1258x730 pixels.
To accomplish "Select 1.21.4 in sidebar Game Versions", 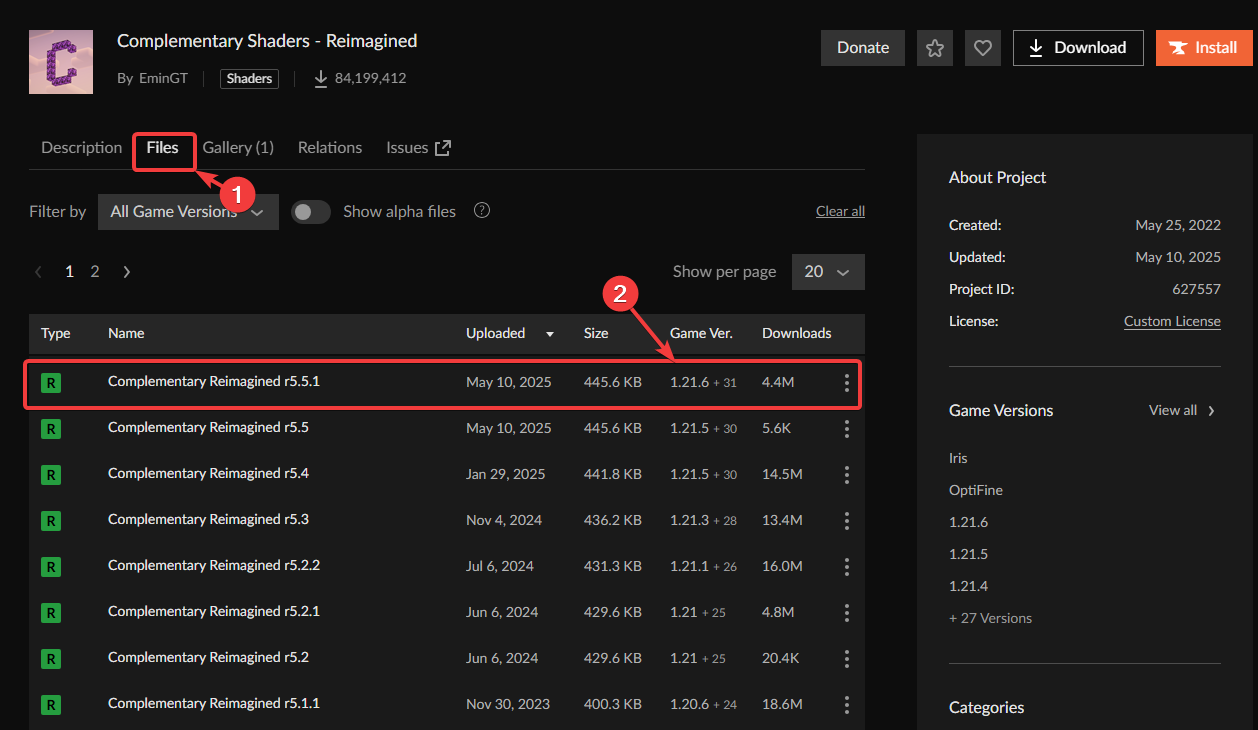I will click(x=968, y=586).
